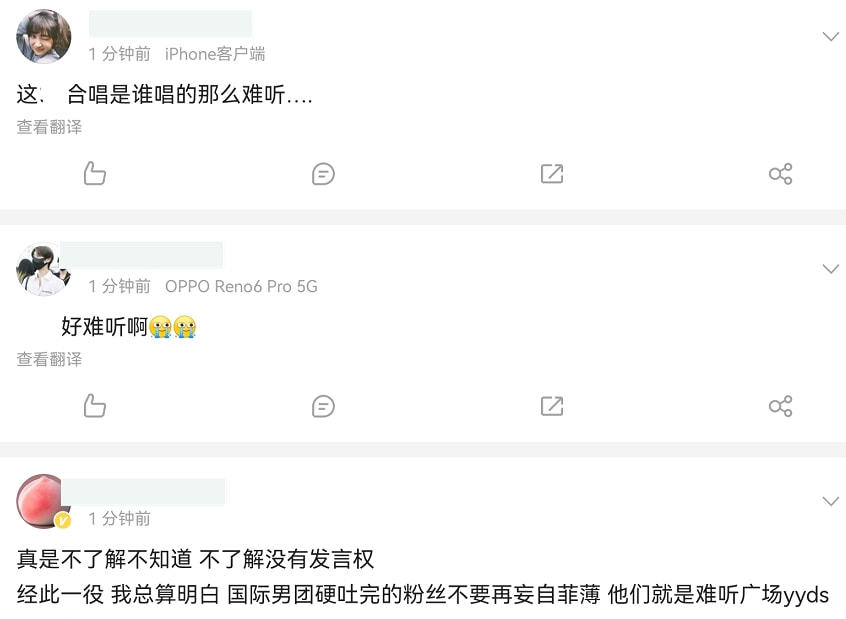Open replies on the first comment
This screenshot has width=846, height=619.
(x=323, y=174)
